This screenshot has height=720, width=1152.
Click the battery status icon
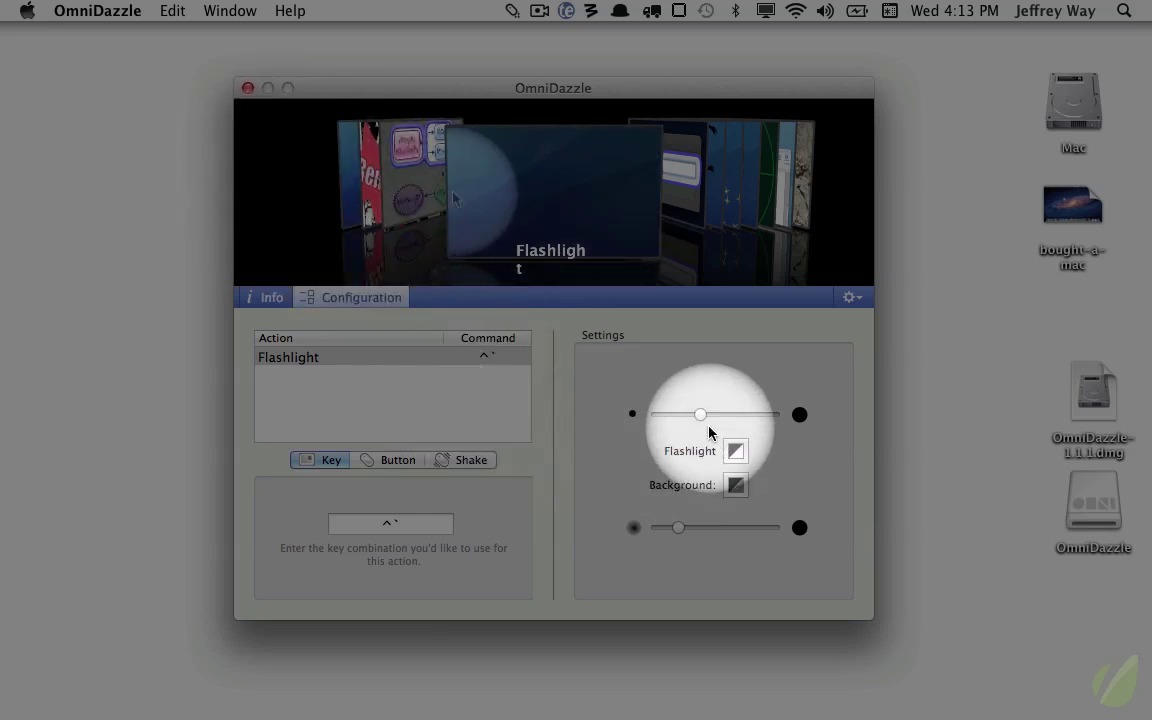[857, 11]
